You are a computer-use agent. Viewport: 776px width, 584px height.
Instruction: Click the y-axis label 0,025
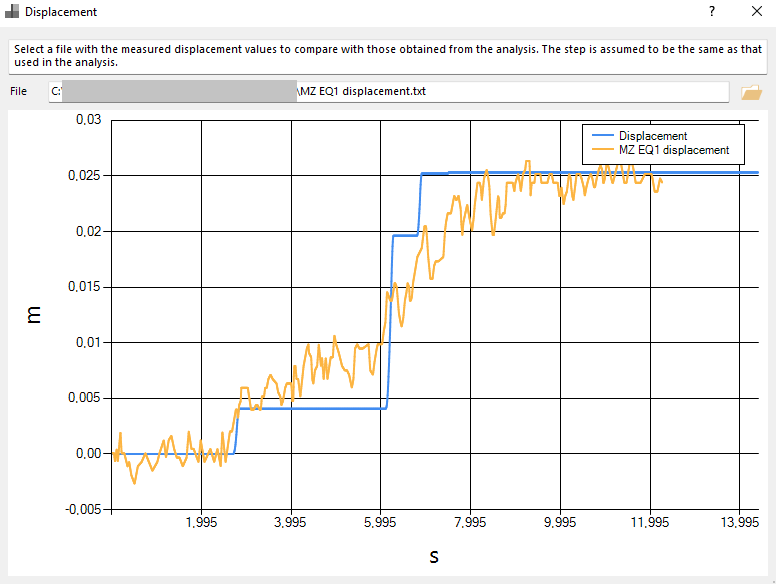84,176
